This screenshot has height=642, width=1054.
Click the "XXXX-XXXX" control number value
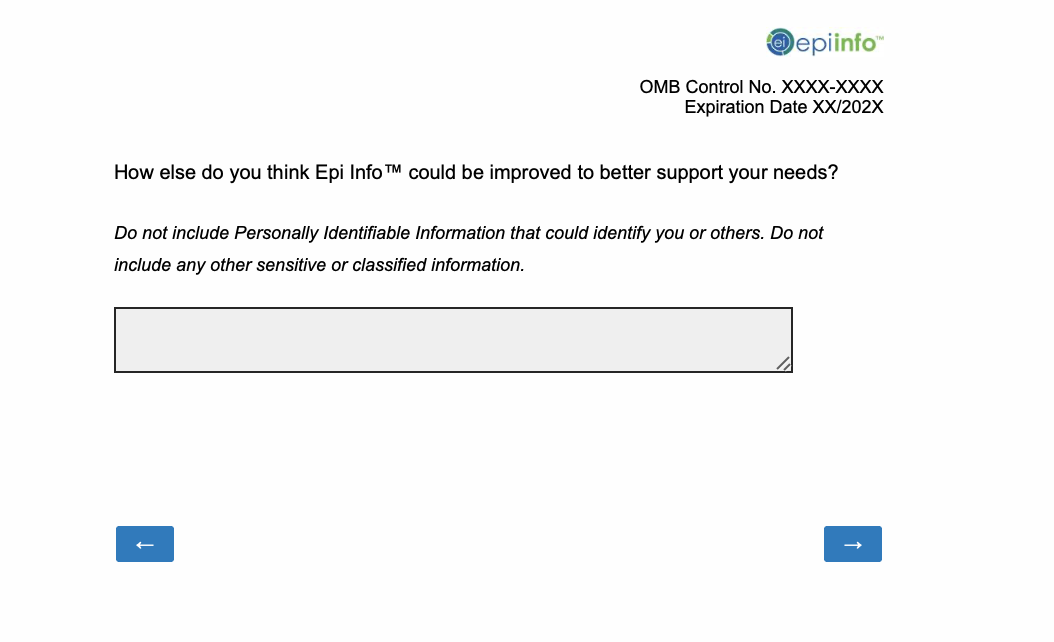[832, 87]
